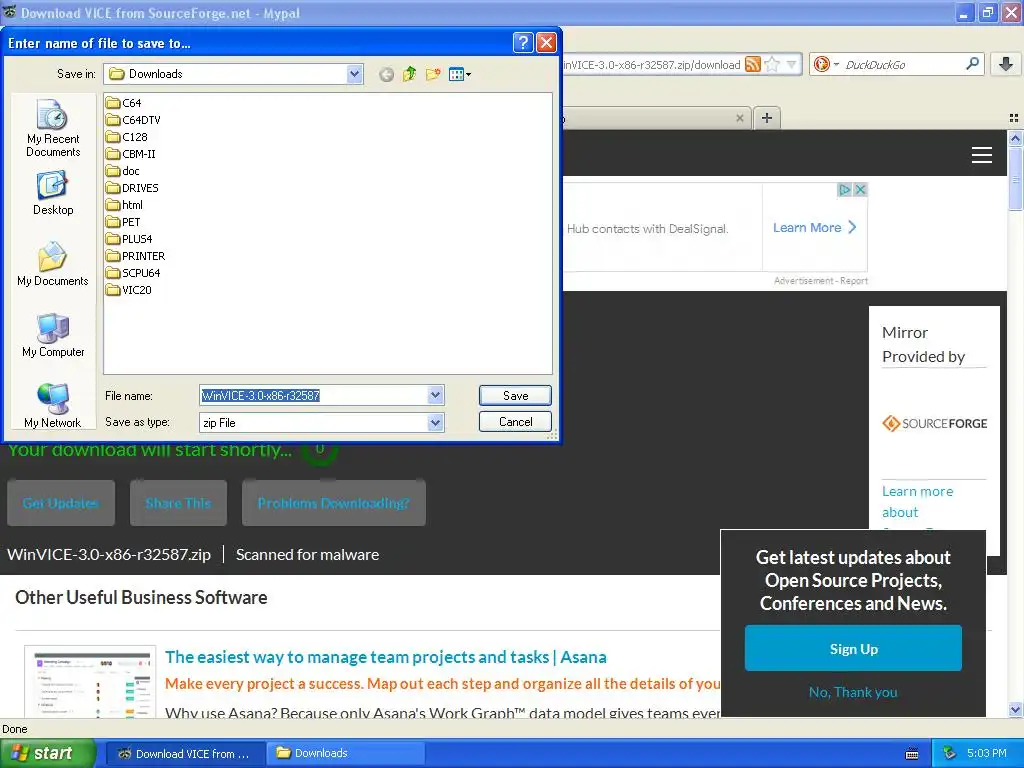
Task: Open My Documents in save dialog sidebar
Action: click(x=53, y=264)
